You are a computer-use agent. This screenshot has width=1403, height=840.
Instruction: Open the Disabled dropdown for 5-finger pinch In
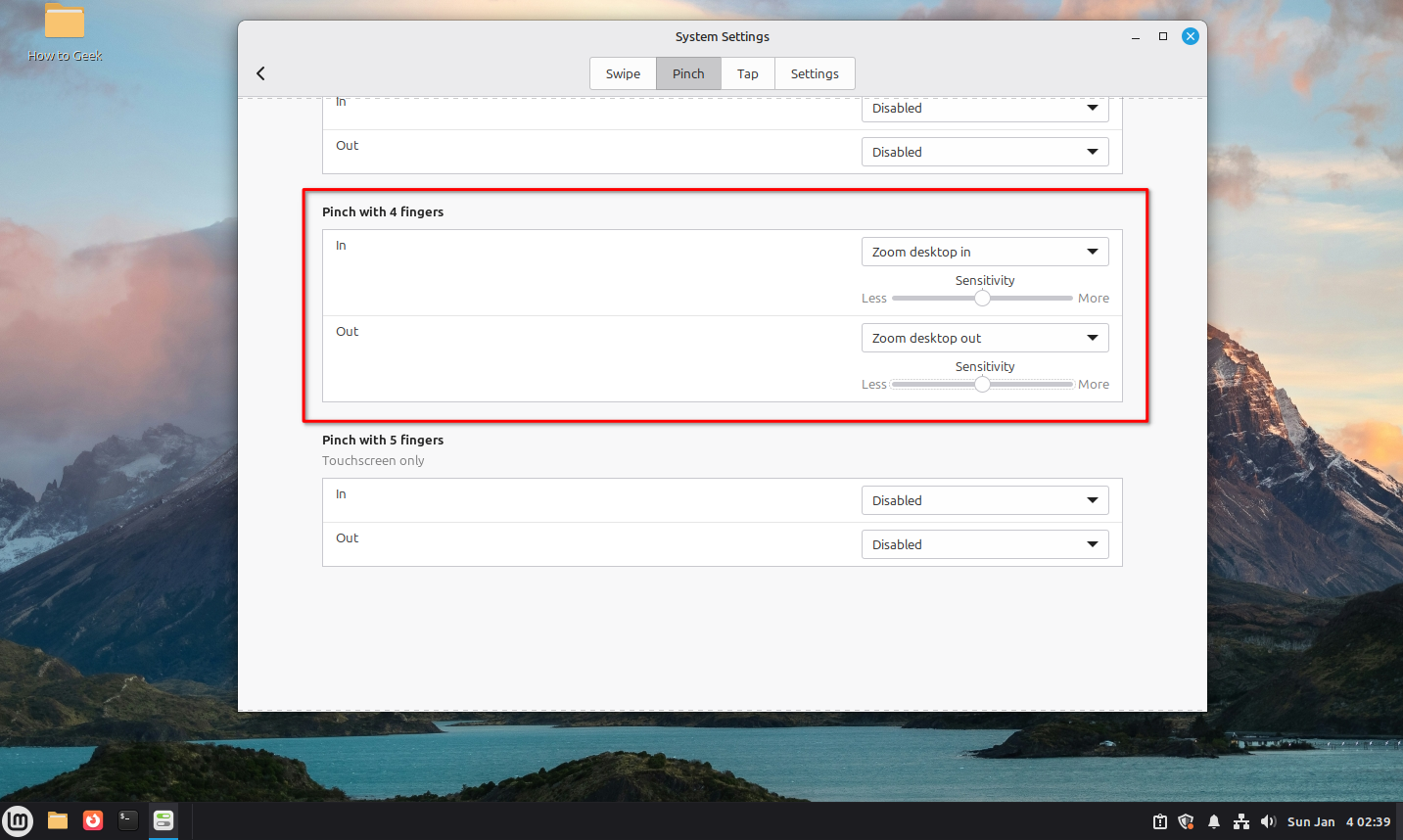click(x=983, y=500)
